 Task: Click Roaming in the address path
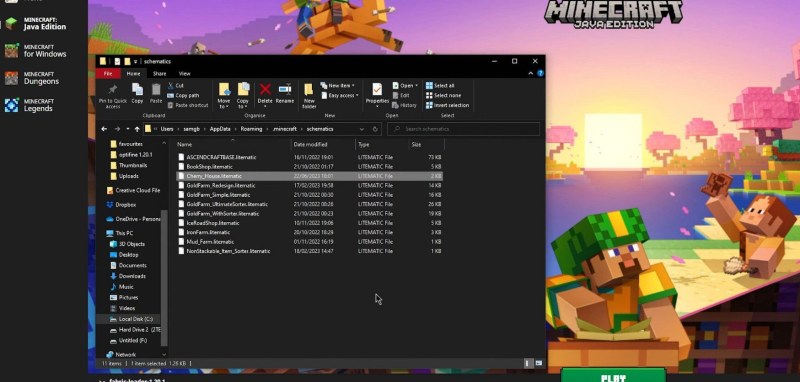[x=251, y=129]
